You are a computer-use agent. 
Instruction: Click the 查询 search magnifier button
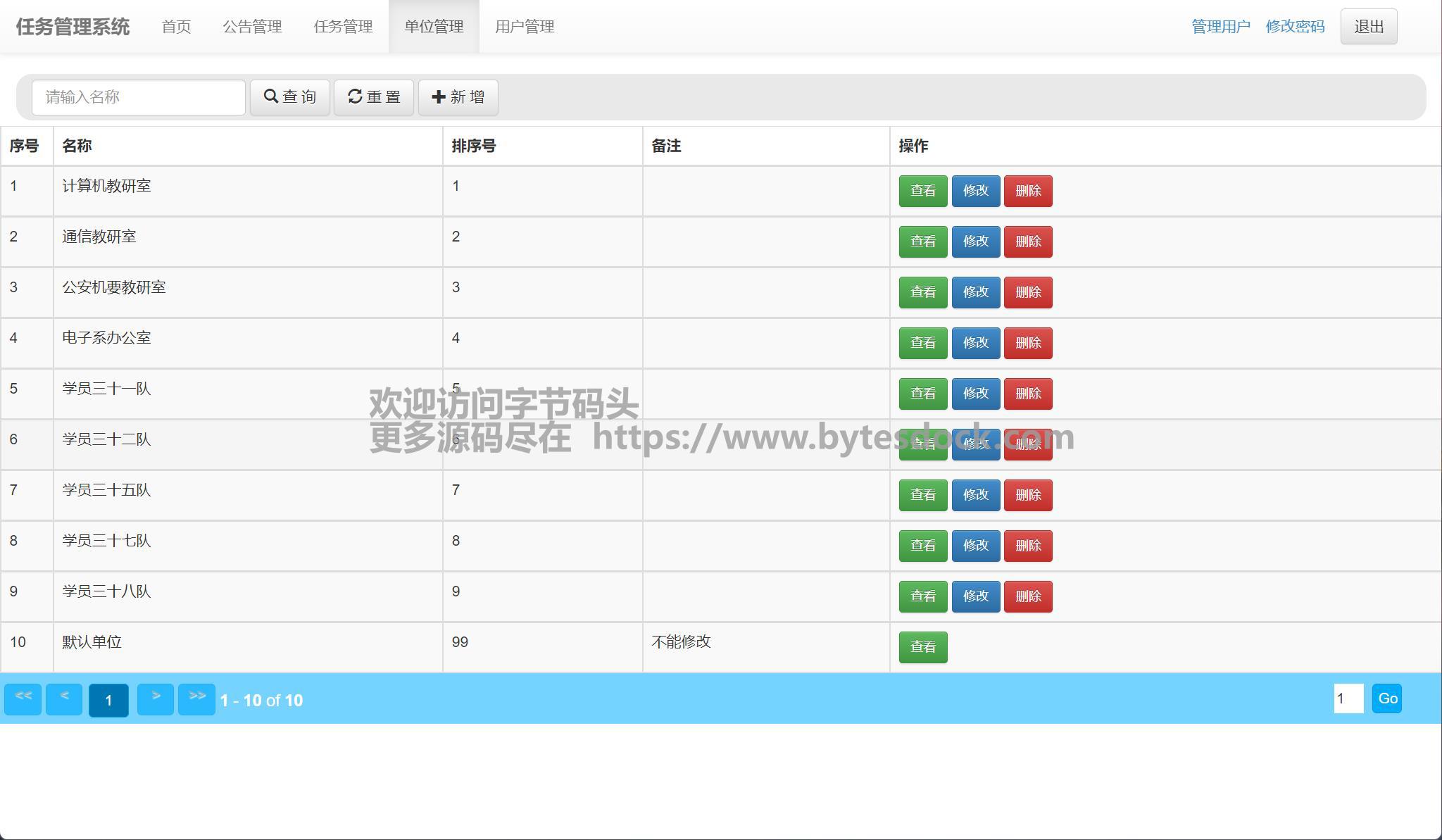point(289,97)
